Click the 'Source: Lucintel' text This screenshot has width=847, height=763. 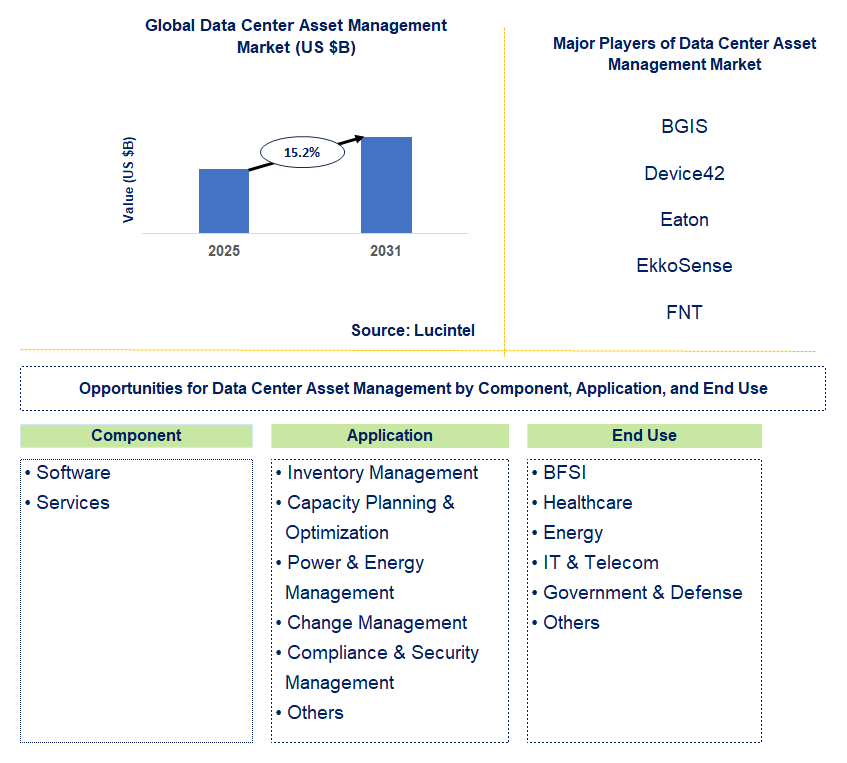(x=413, y=330)
